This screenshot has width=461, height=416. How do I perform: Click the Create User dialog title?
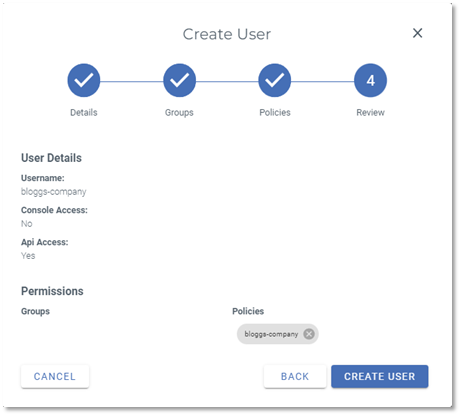[227, 34]
